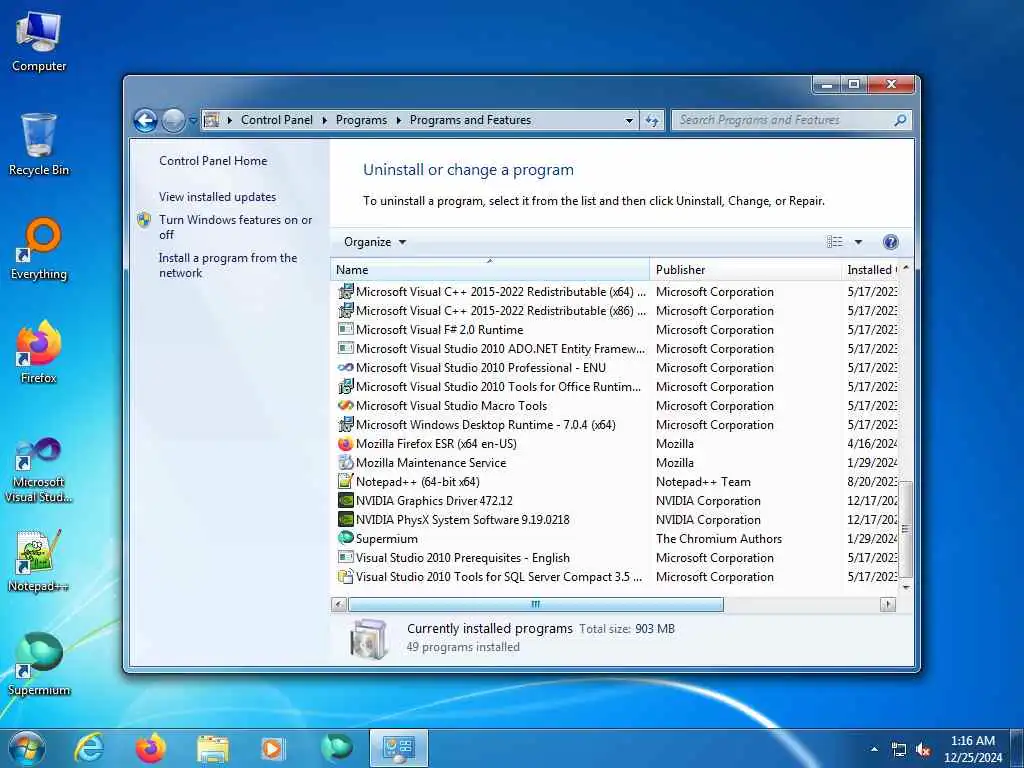Select Microsoft Visual C++ 2015-2022 Redistributable (x86)
This screenshot has height=768, width=1024.
point(500,311)
